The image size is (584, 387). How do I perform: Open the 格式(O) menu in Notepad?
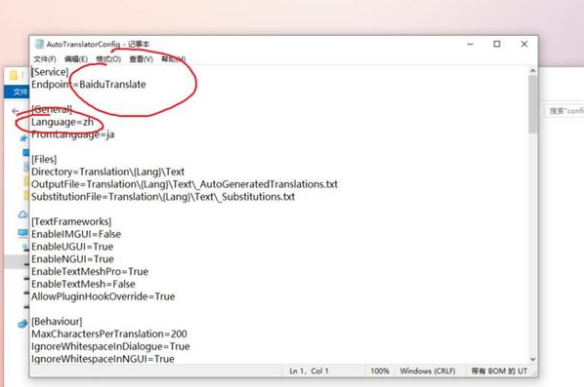pyautogui.click(x=108, y=59)
